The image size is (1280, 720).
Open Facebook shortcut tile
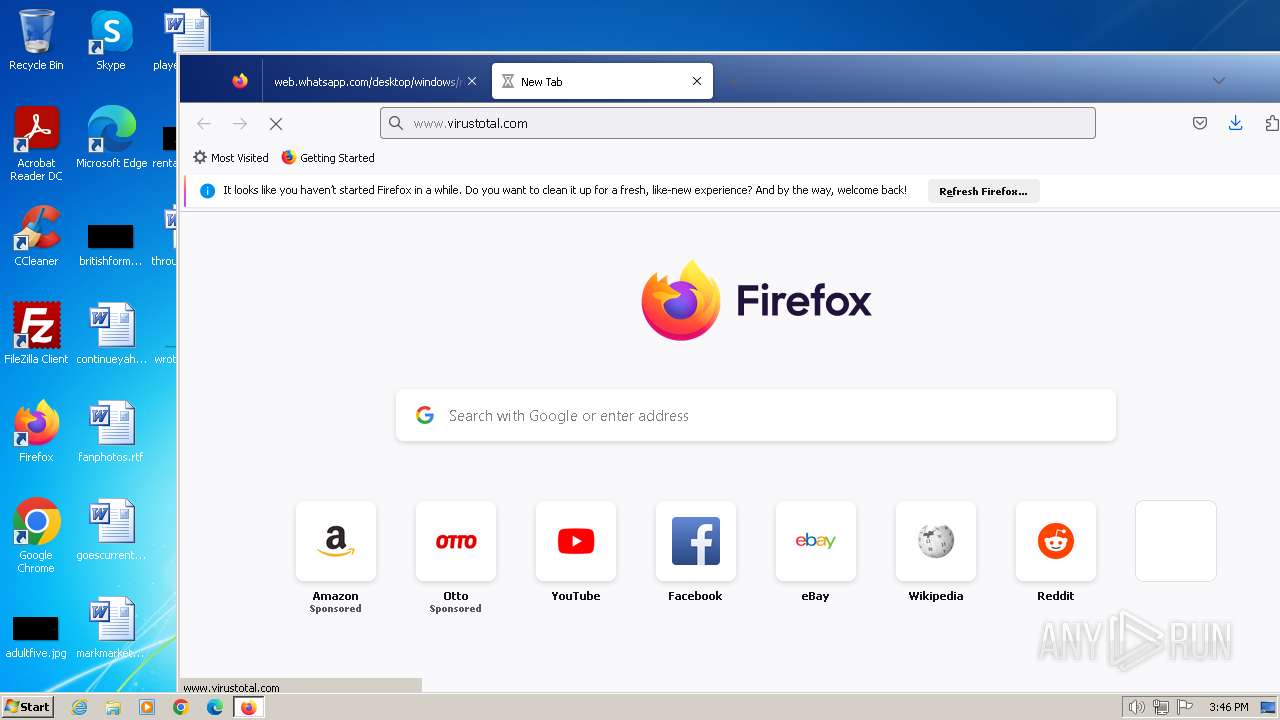point(696,541)
